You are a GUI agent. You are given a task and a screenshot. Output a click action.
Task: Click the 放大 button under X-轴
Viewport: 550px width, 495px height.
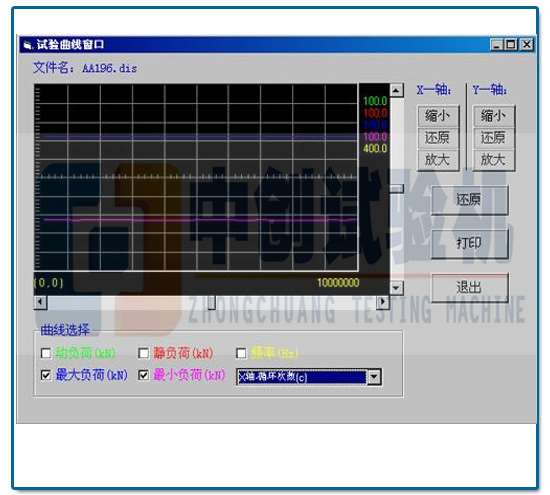(438, 160)
